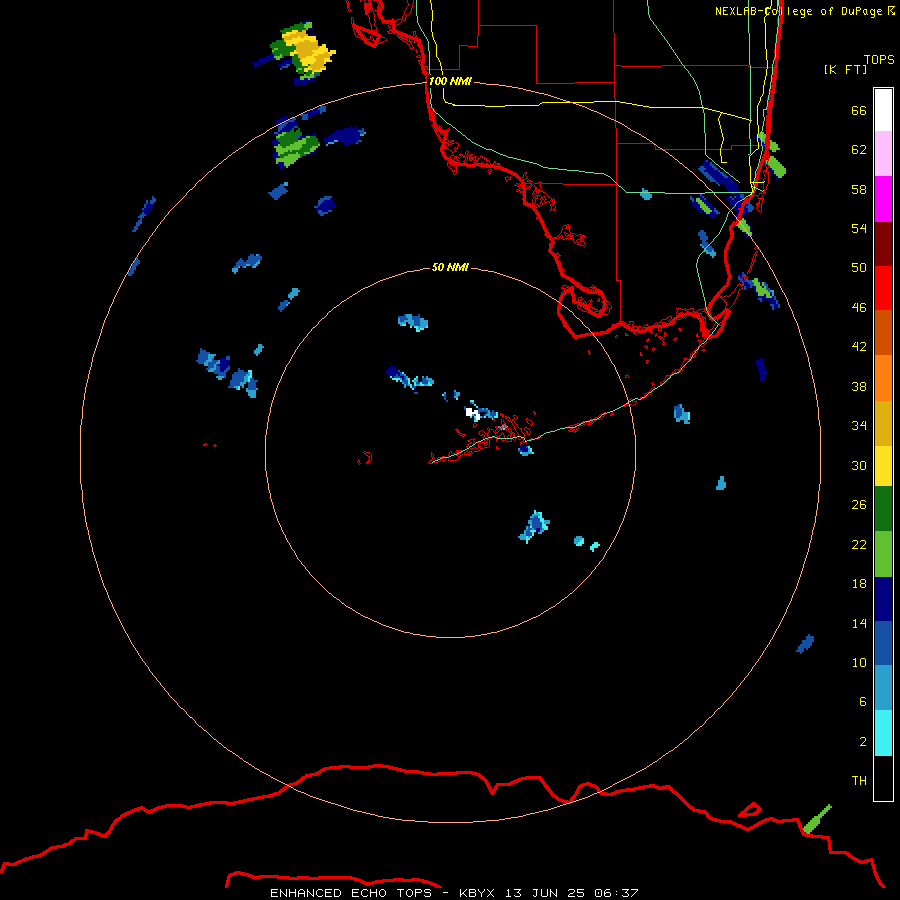Click the light green legend color band

click(x=883, y=554)
